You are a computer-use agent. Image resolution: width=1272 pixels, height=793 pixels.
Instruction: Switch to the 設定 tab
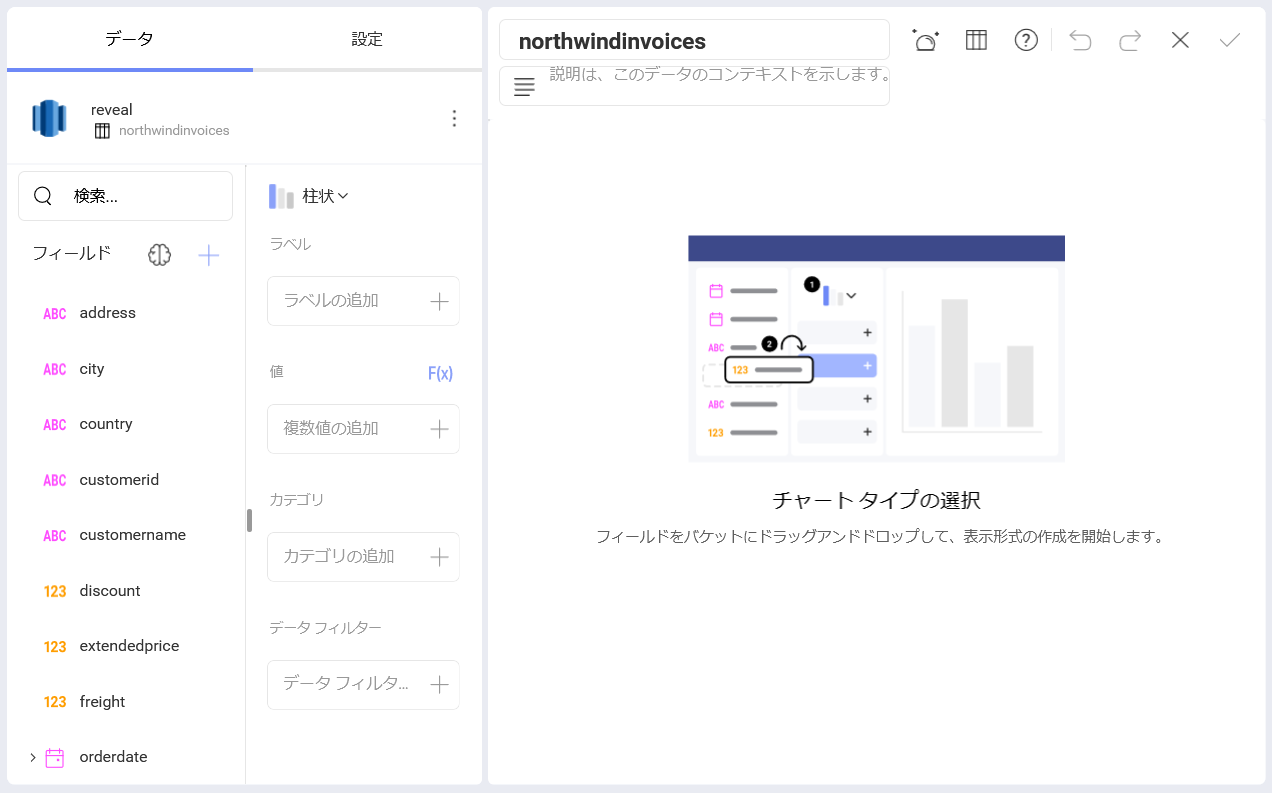pyautogui.click(x=367, y=40)
